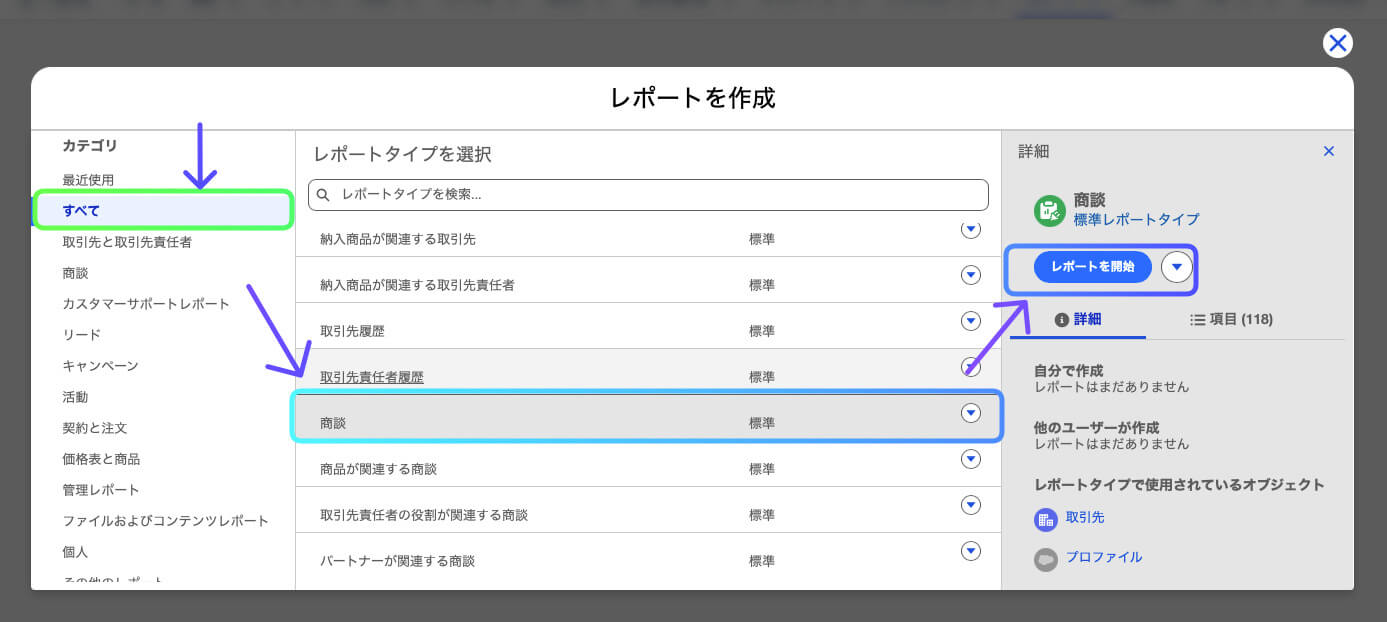
Task: Select the リード category
Action: pyautogui.click(x=81, y=335)
